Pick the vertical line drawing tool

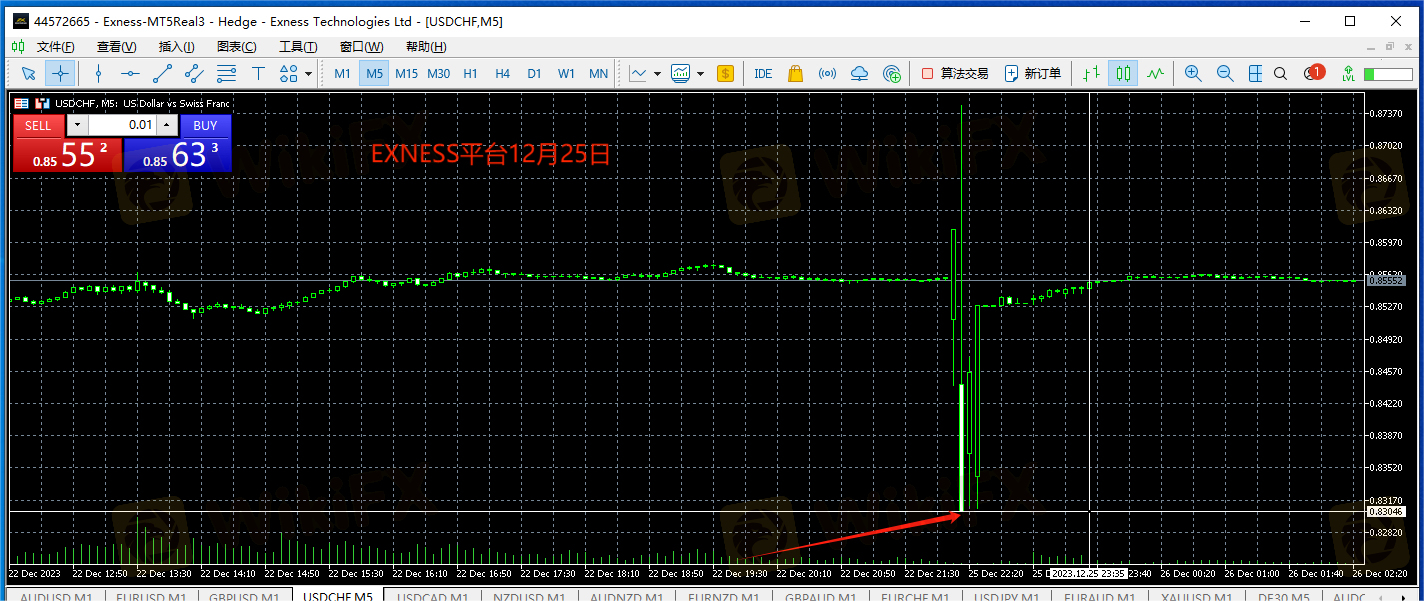98,73
